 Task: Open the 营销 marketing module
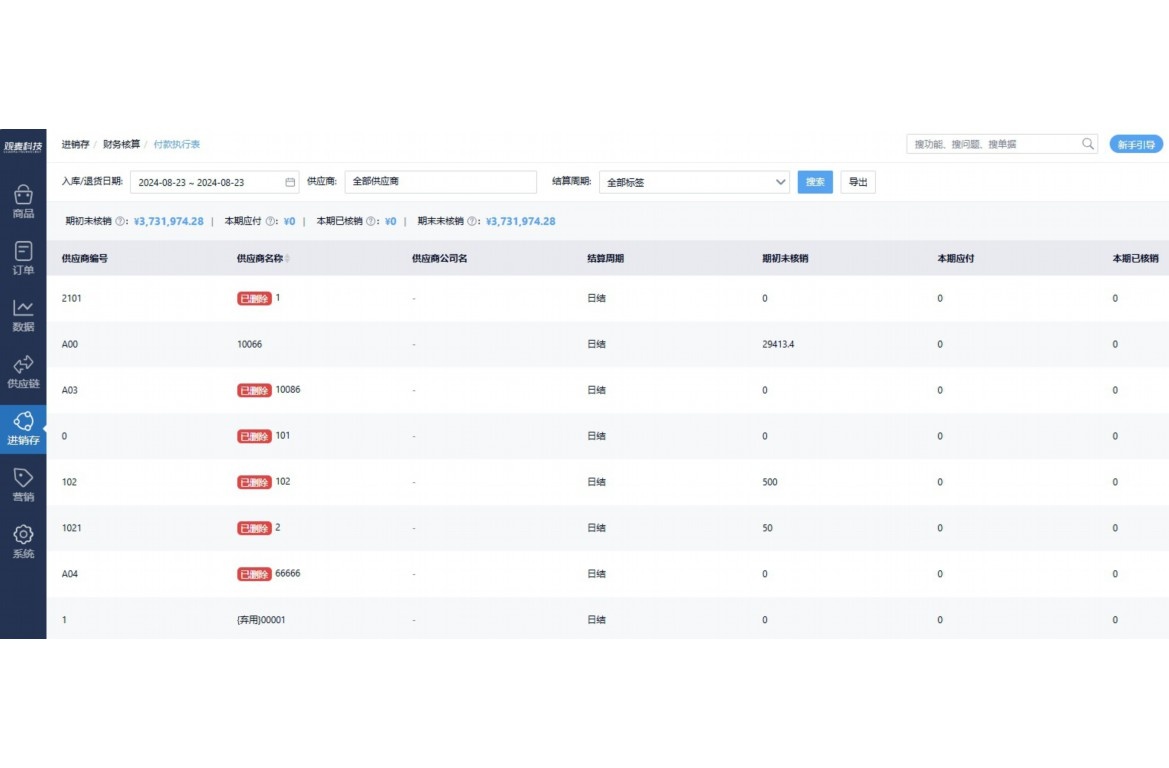coord(23,484)
